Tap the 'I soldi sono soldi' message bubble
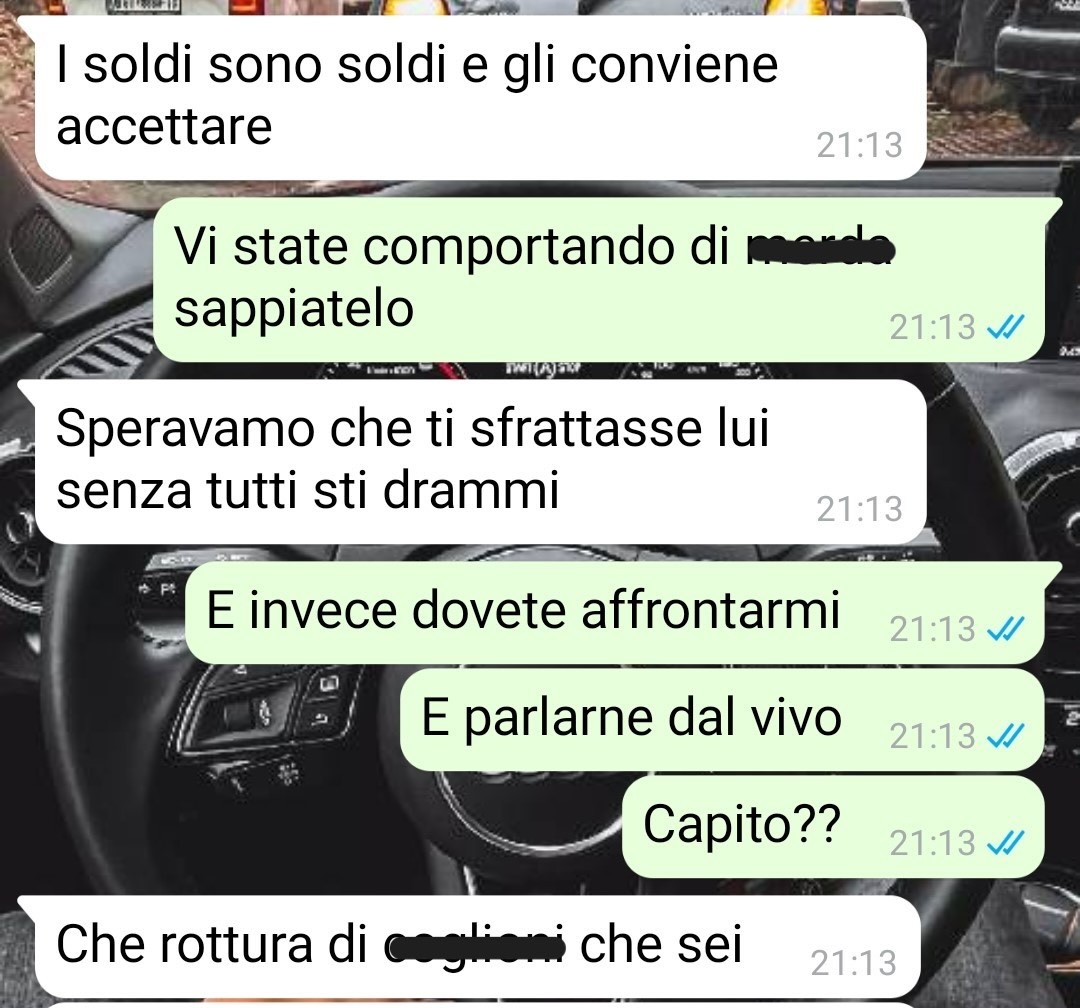The height and width of the screenshot is (1008, 1080). [480, 98]
